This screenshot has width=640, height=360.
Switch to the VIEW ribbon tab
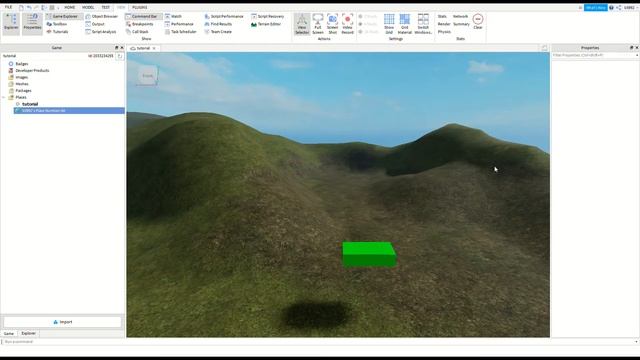tap(121, 7)
